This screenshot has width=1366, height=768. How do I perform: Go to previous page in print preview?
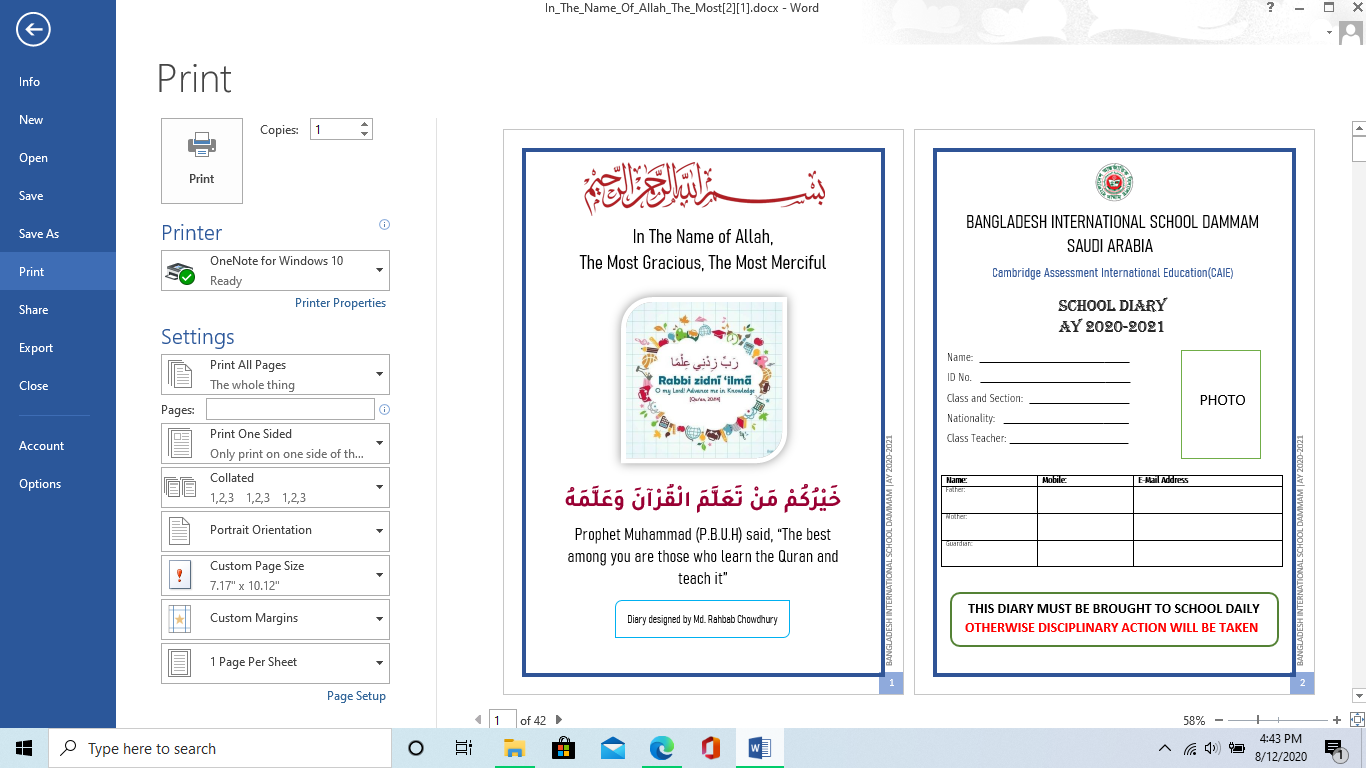point(478,719)
